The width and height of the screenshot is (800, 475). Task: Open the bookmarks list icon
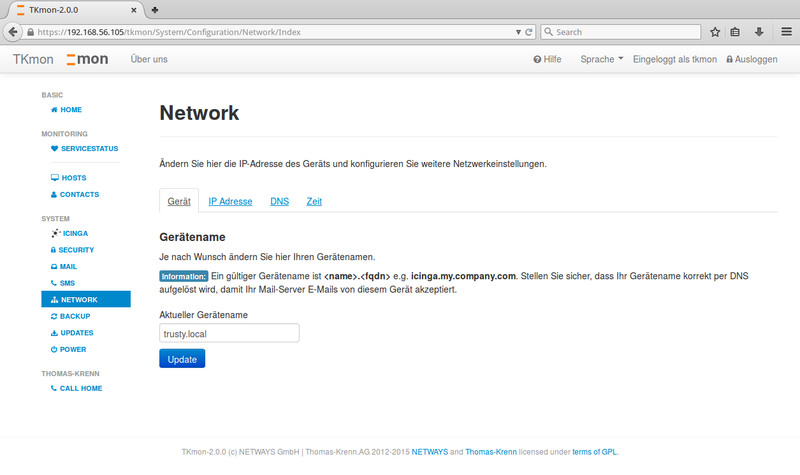click(735, 32)
